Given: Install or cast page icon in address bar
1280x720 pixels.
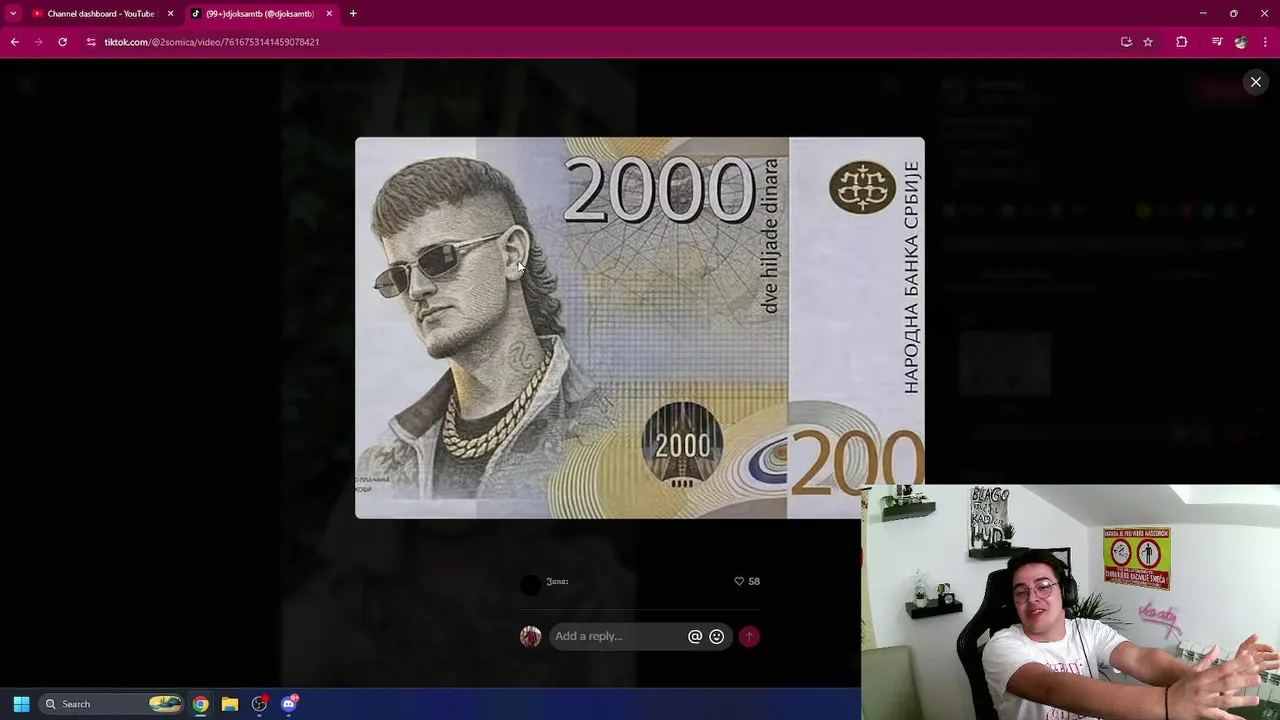Looking at the screenshot, I should (1126, 42).
